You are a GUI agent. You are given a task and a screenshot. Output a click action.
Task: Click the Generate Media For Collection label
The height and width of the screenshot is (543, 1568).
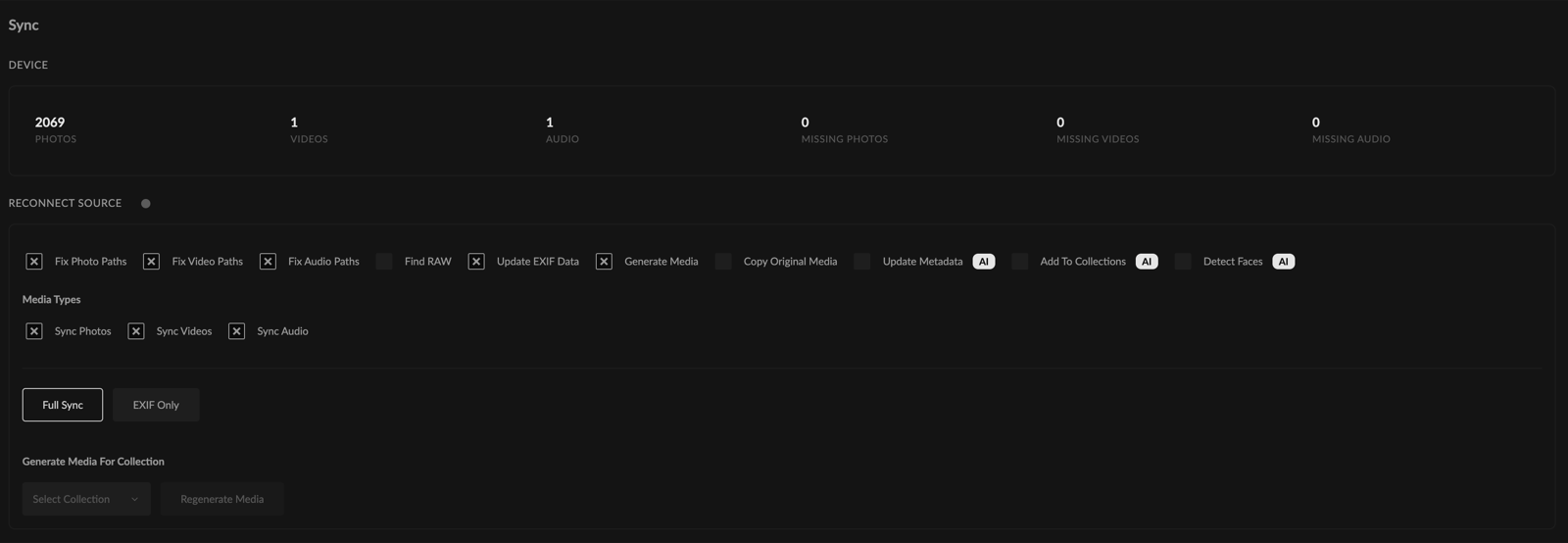click(x=93, y=462)
